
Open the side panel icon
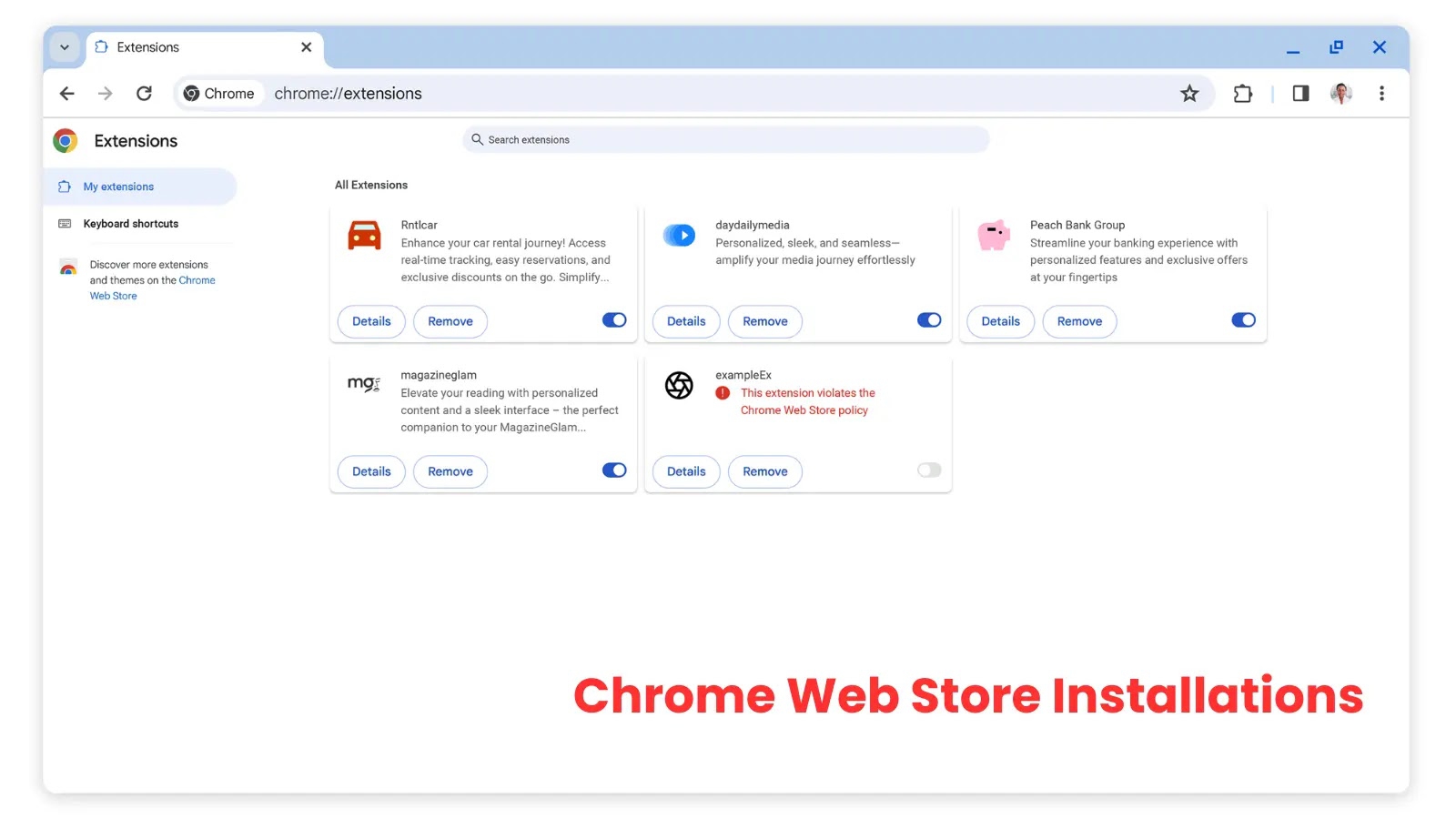pos(1300,94)
